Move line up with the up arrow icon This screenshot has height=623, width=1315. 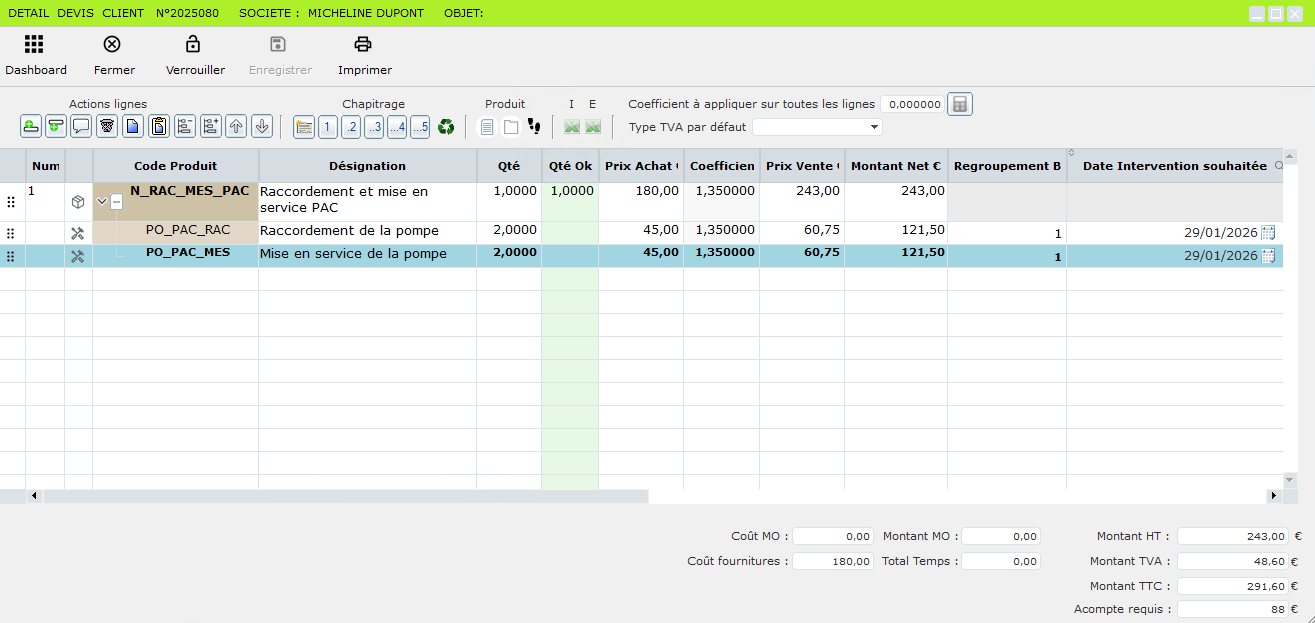pos(236,127)
